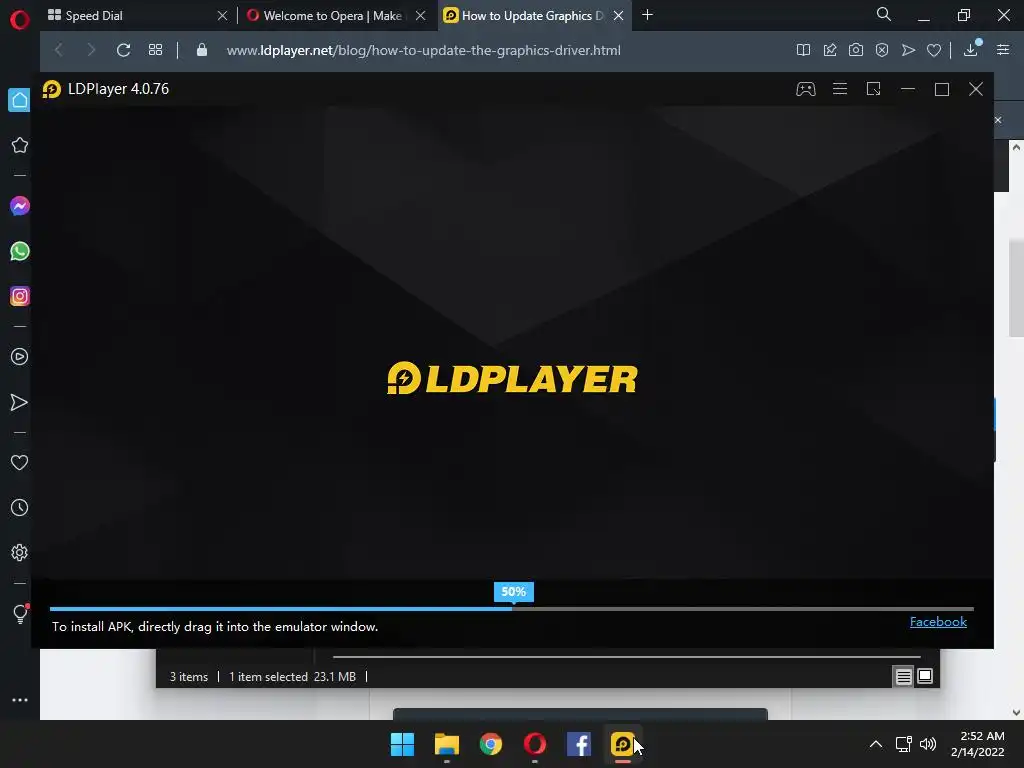Open the Facebook link in LDPlayer
The image size is (1024, 768).
(x=938, y=622)
